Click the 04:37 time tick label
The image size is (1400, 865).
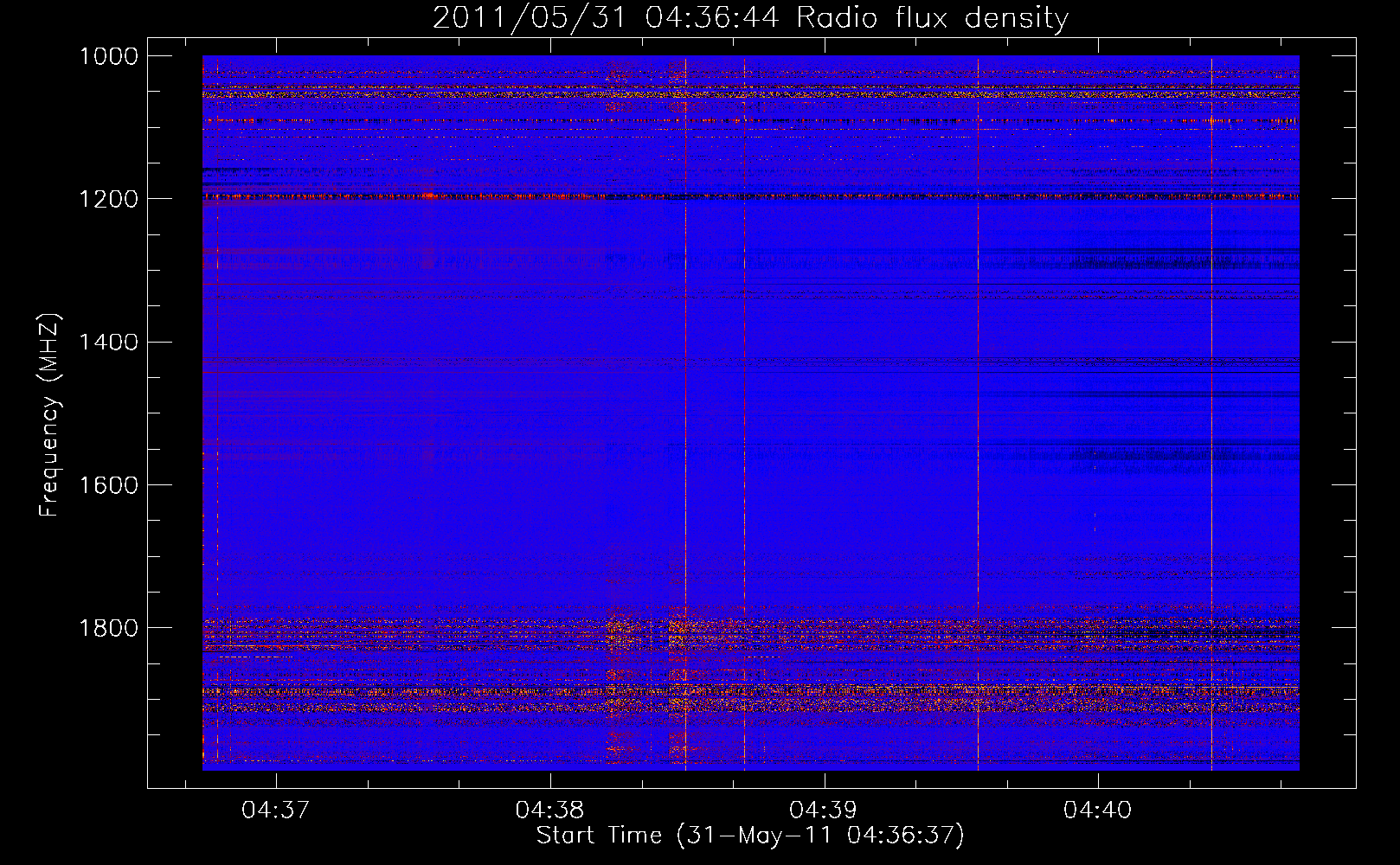276,810
